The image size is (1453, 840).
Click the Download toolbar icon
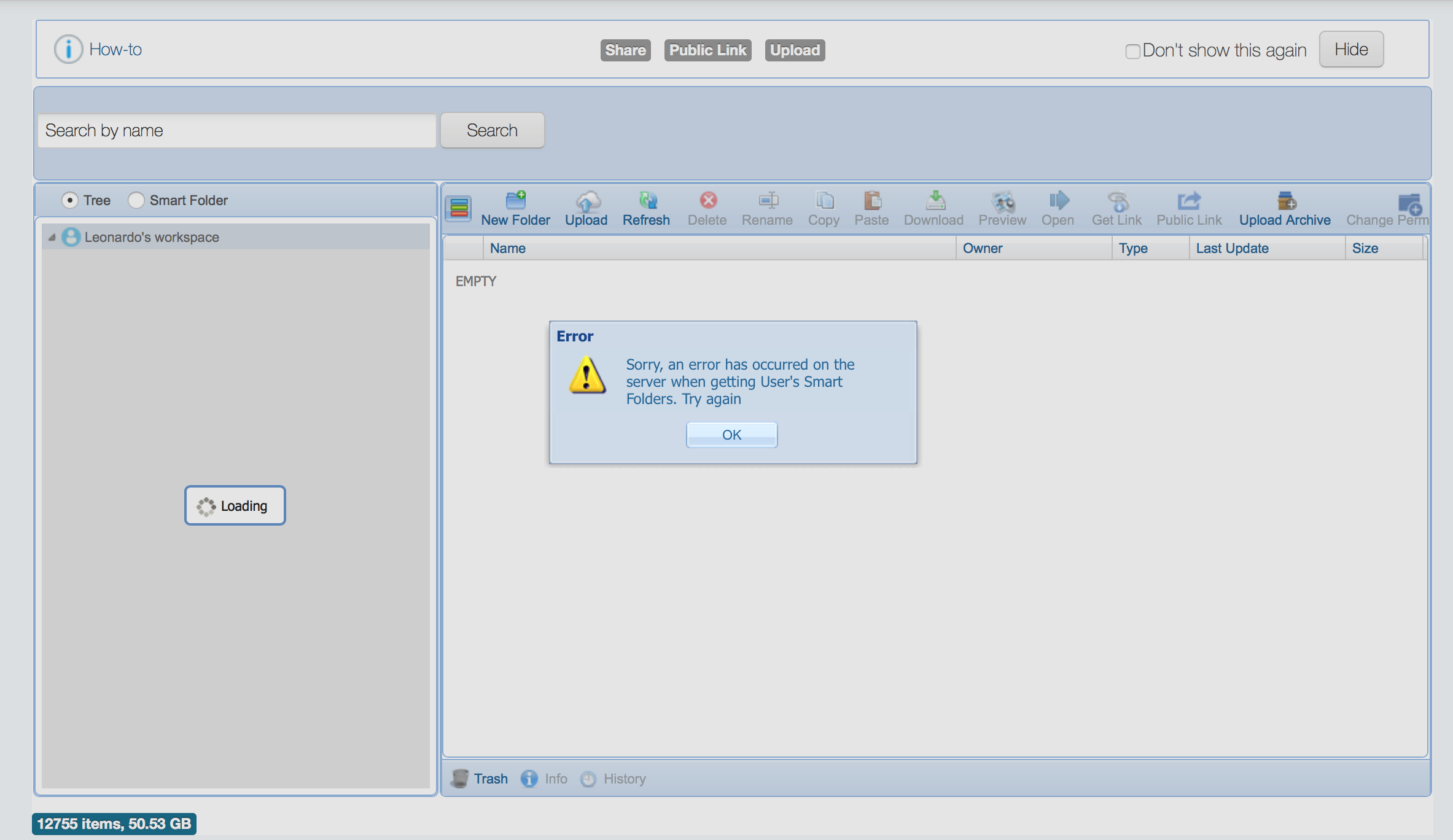934,200
